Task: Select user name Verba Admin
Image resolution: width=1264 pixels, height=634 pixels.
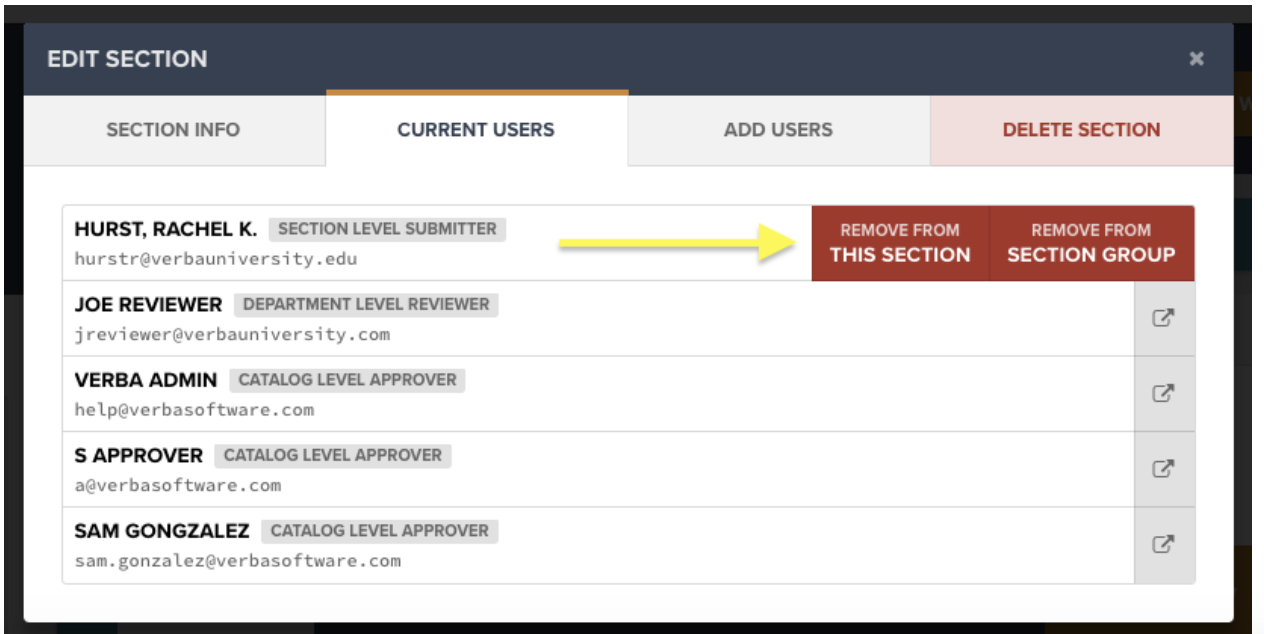Action: coord(145,380)
